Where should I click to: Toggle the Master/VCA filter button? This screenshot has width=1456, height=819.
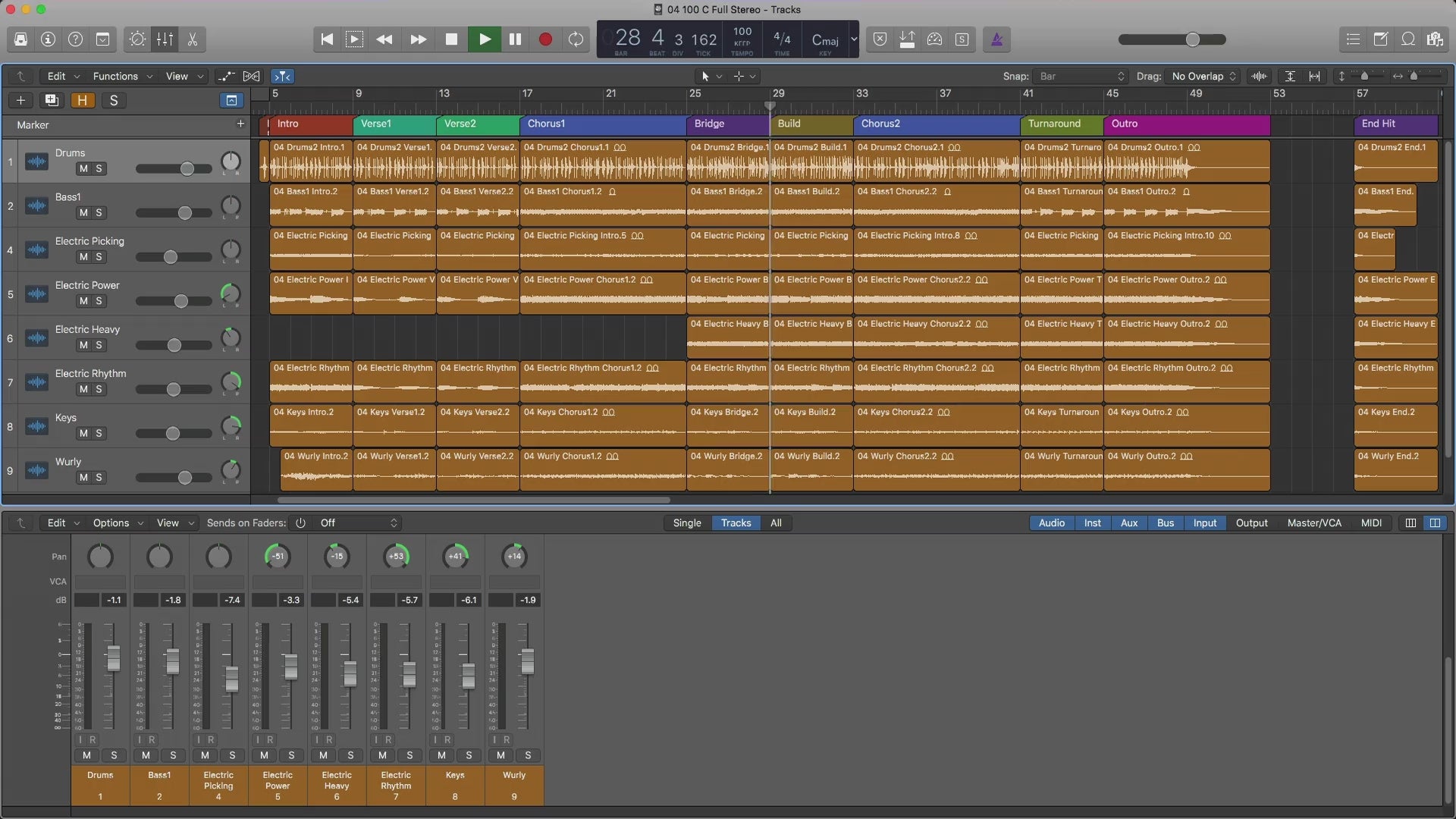1314,522
